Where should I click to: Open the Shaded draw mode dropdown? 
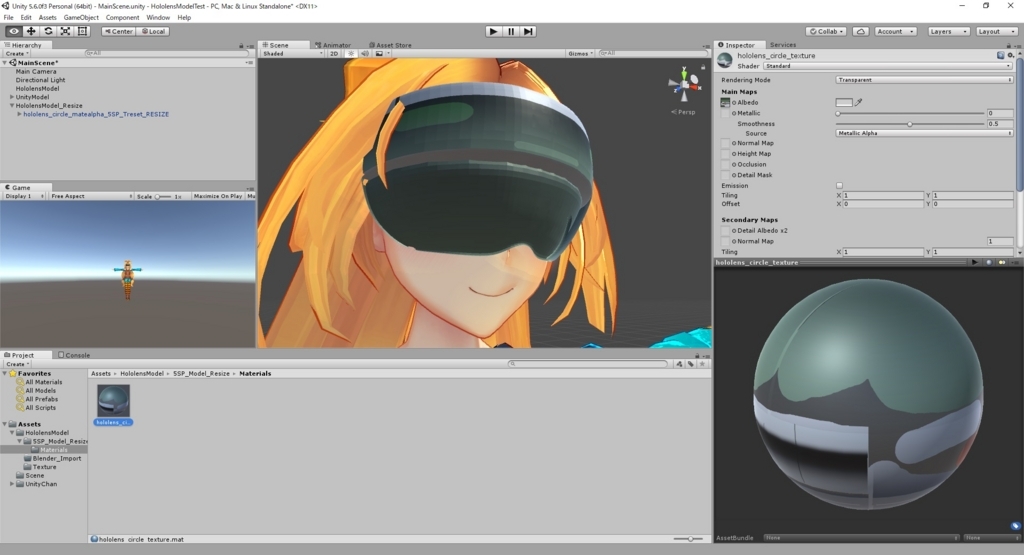pos(293,54)
